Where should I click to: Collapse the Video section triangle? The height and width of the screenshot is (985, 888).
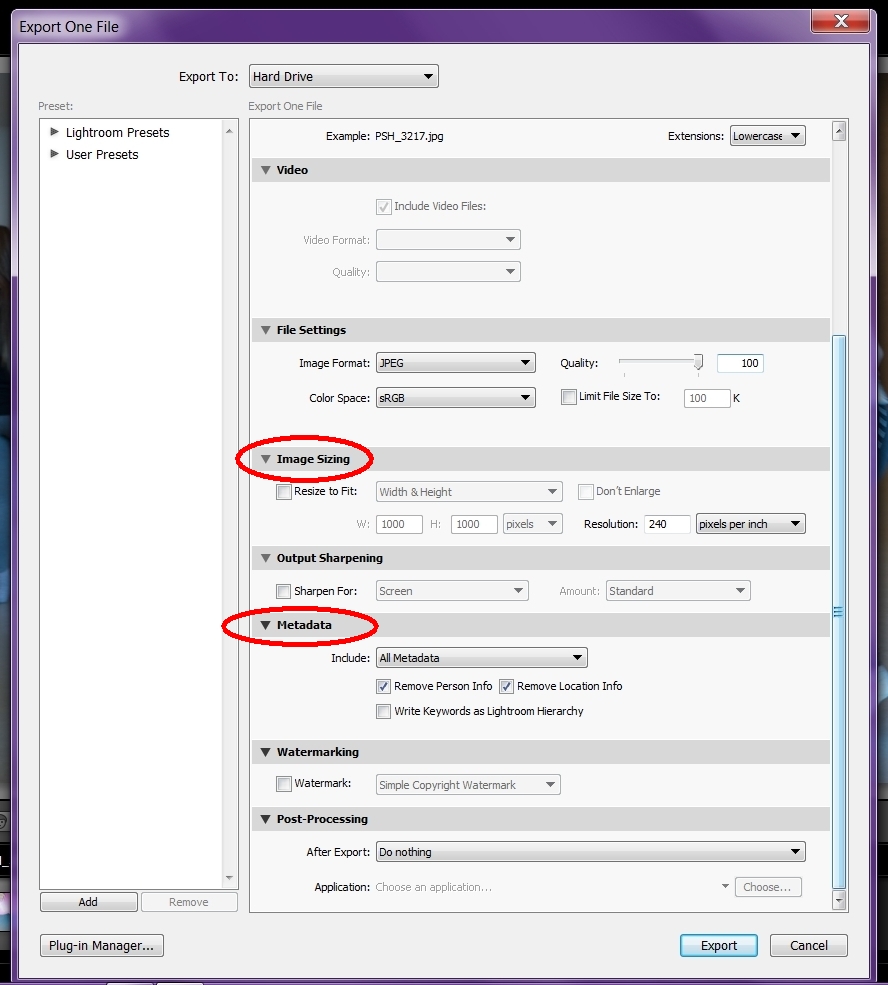[266, 170]
